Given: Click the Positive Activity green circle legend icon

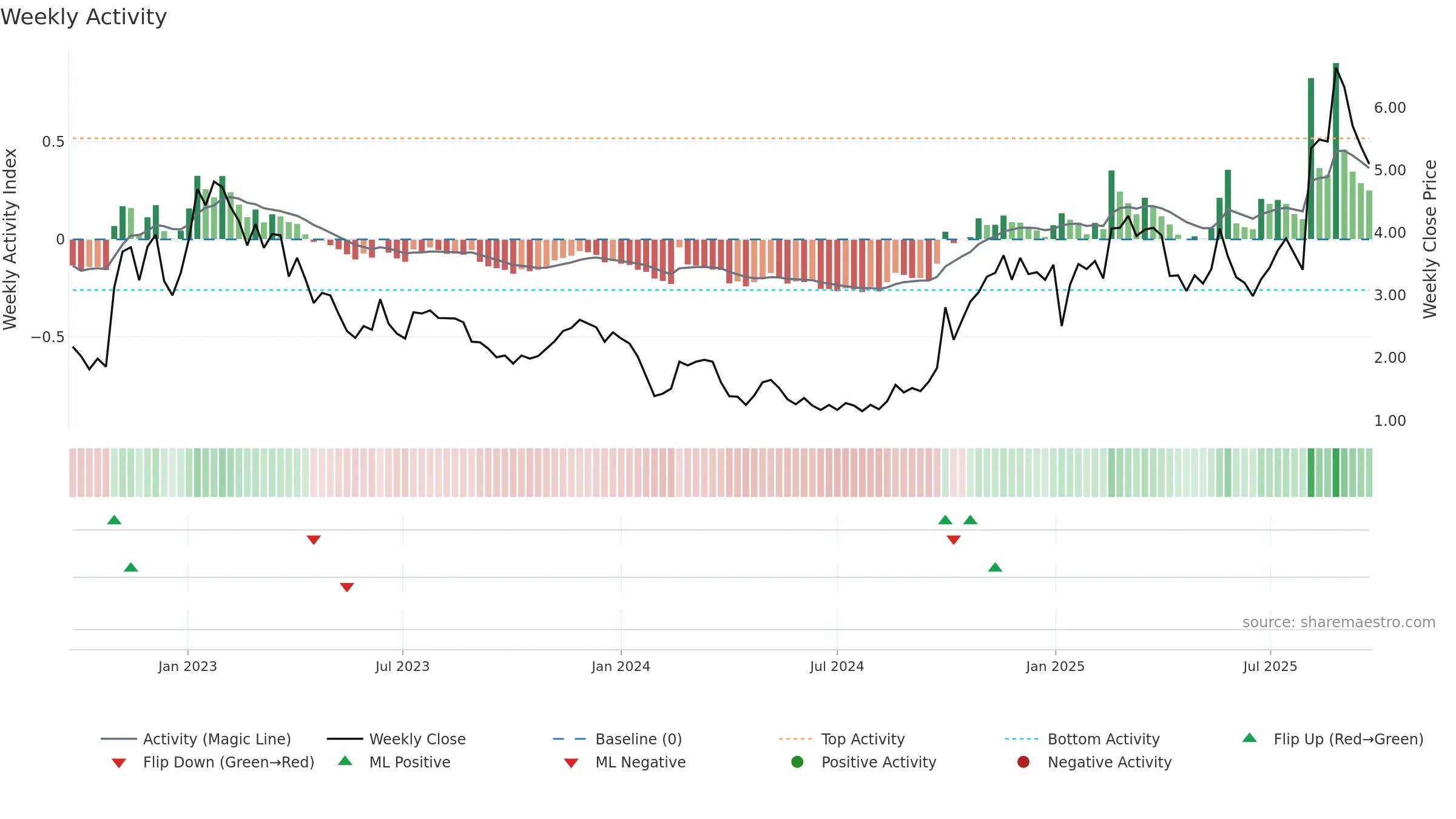Looking at the screenshot, I should [x=797, y=762].
